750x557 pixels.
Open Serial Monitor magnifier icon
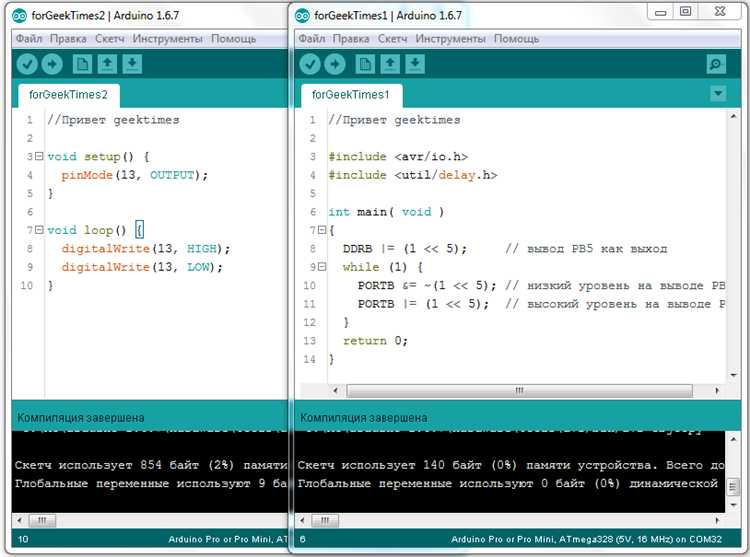coord(716,64)
